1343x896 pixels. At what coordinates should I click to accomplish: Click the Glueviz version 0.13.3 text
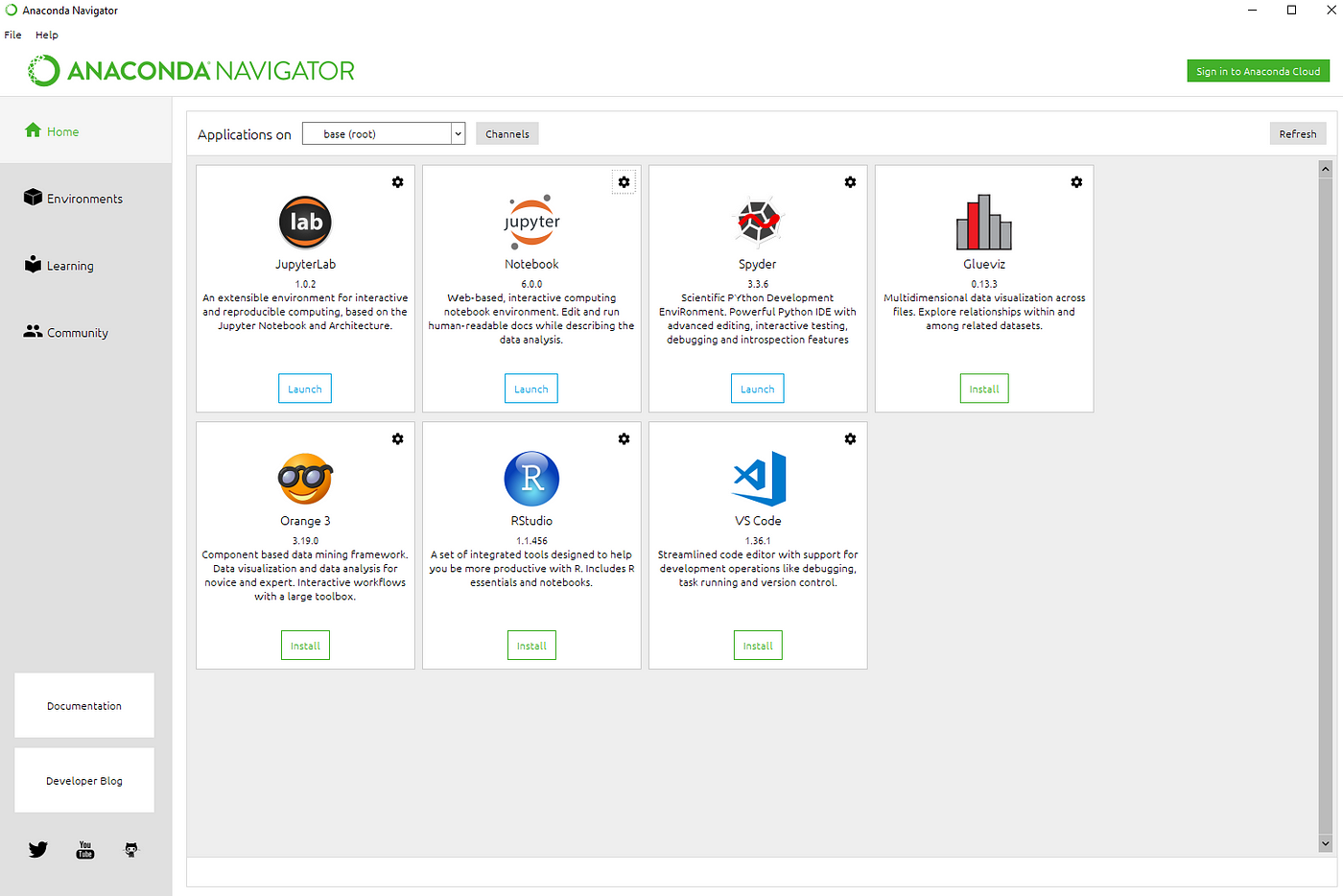tap(984, 284)
